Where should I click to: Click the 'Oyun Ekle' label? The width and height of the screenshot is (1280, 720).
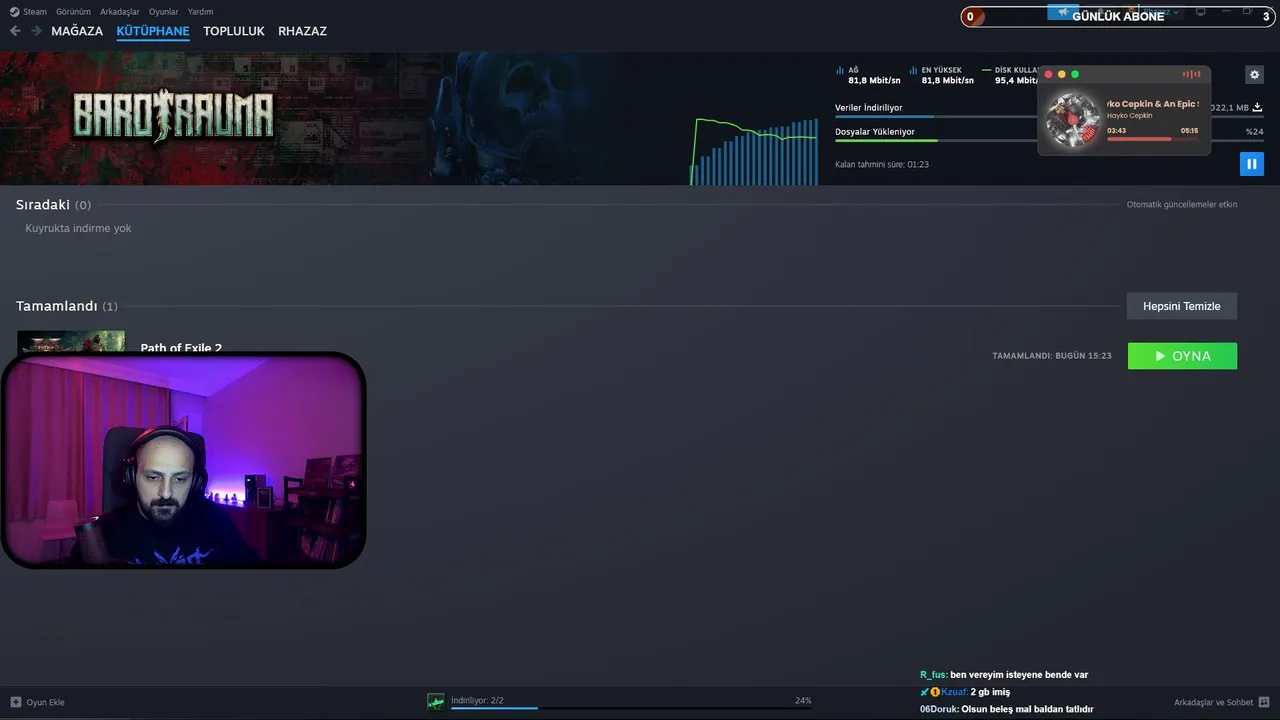click(x=45, y=702)
